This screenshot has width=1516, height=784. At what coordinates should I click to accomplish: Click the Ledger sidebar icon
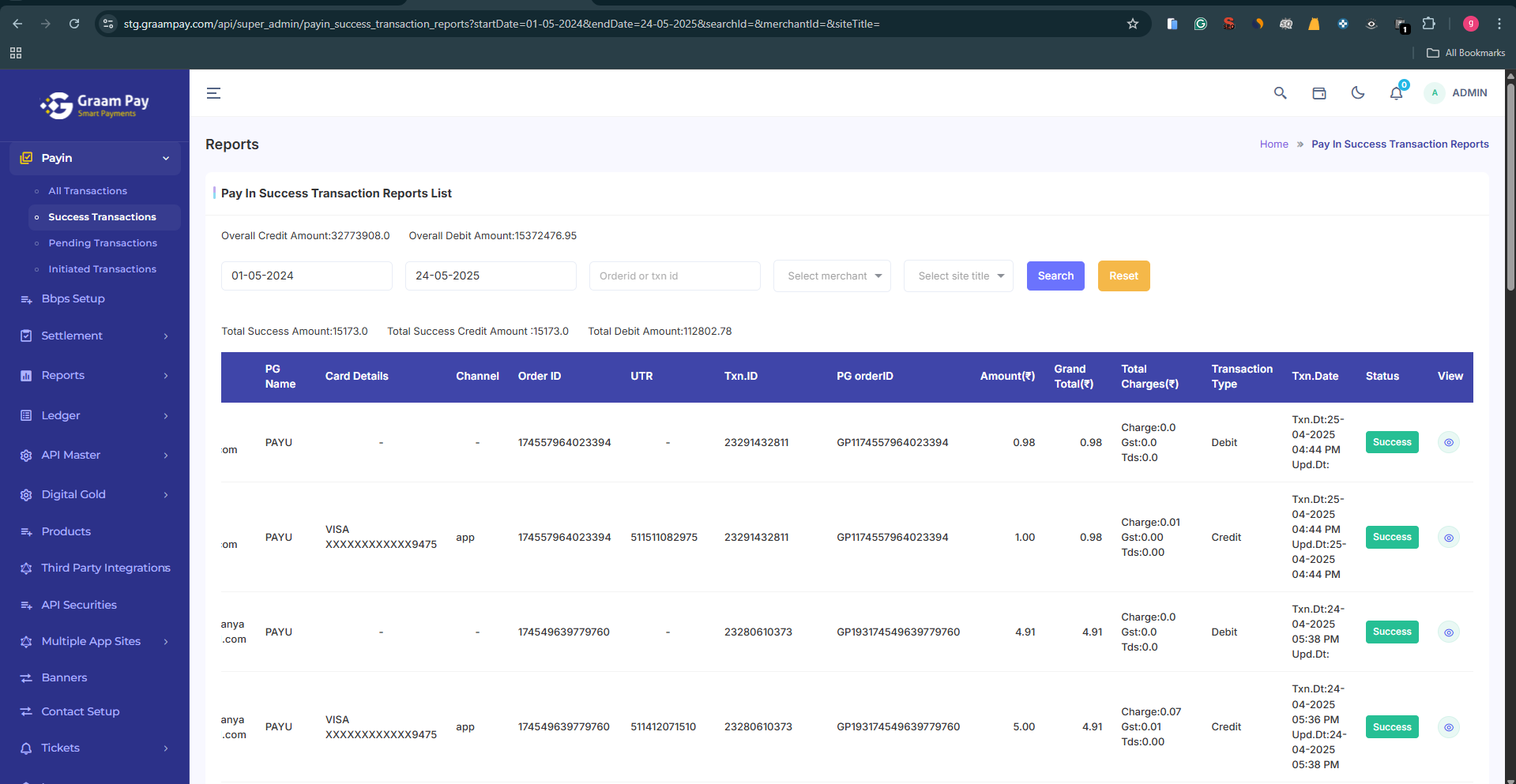pos(26,415)
